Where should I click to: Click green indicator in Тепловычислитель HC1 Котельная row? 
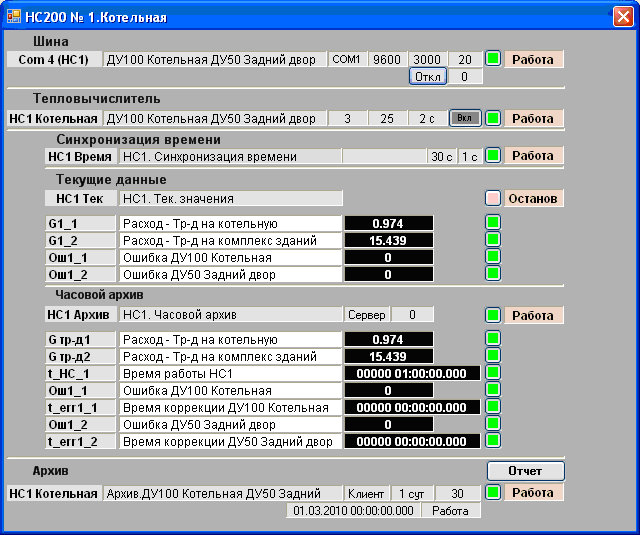point(493,118)
